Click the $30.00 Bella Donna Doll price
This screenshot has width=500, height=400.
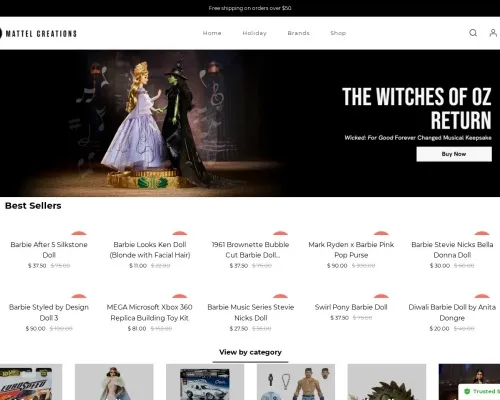pyautogui.click(x=440, y=266)
